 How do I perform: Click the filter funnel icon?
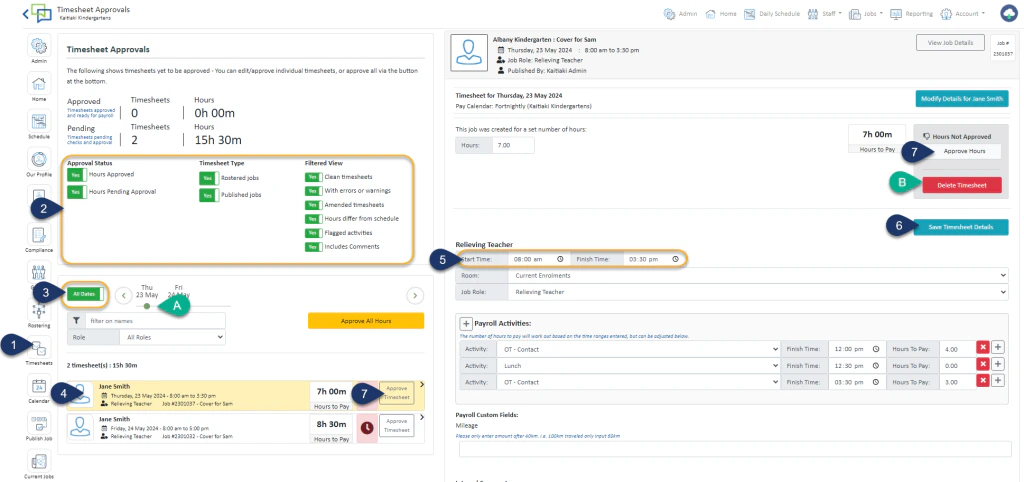coord(76,321)
